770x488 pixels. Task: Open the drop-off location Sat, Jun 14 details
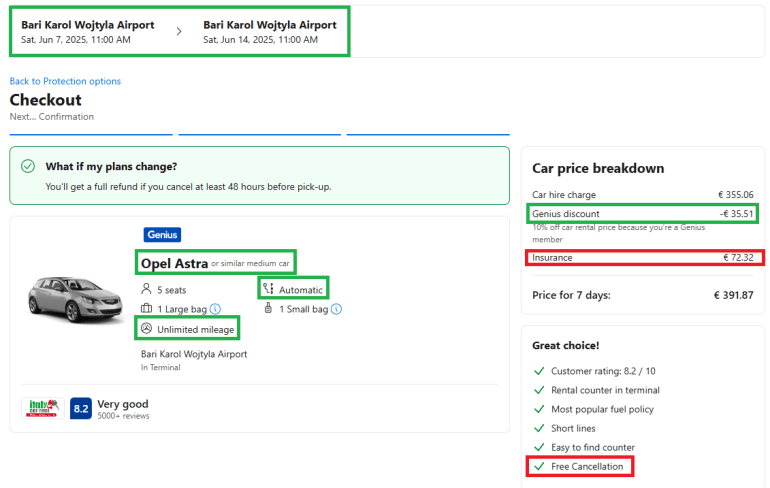click(269, 31)
